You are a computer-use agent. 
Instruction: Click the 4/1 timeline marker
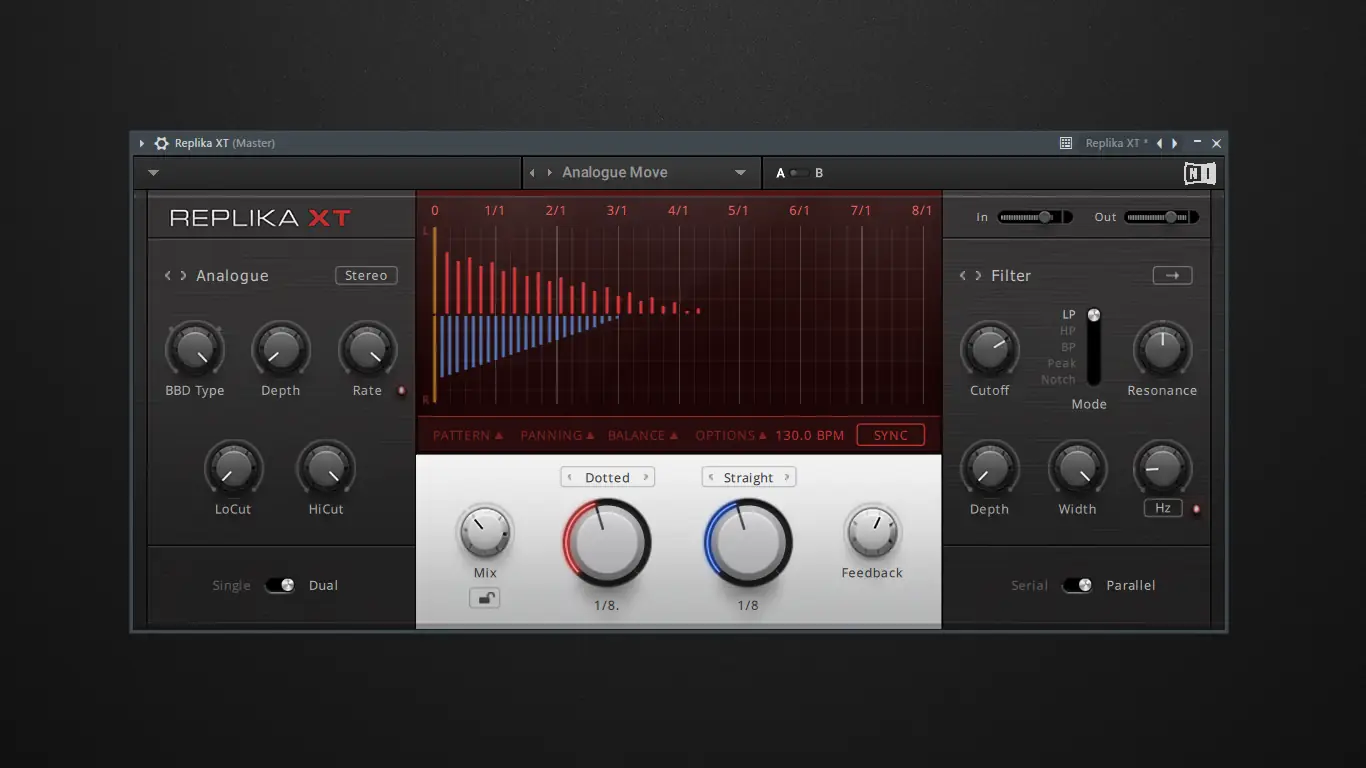point(678,211)
